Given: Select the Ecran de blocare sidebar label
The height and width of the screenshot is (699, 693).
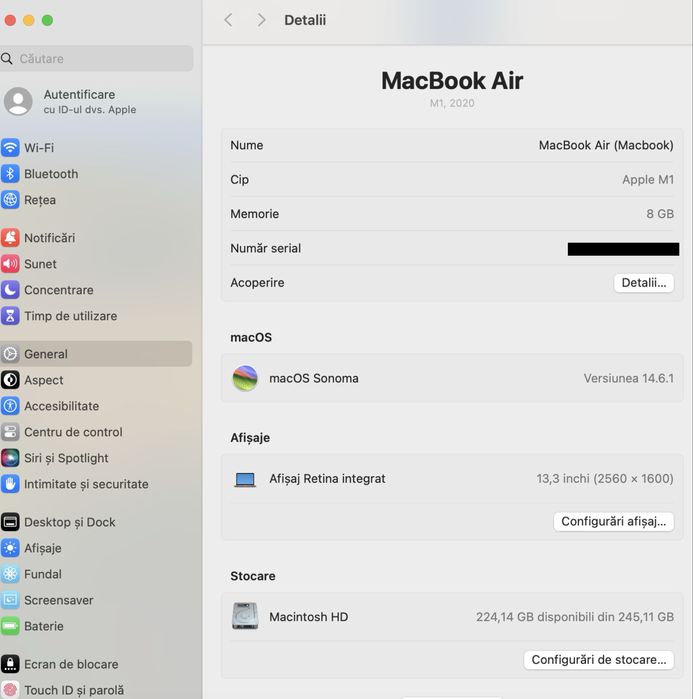Looking at the screenshot, I should (x=71, y=664).
